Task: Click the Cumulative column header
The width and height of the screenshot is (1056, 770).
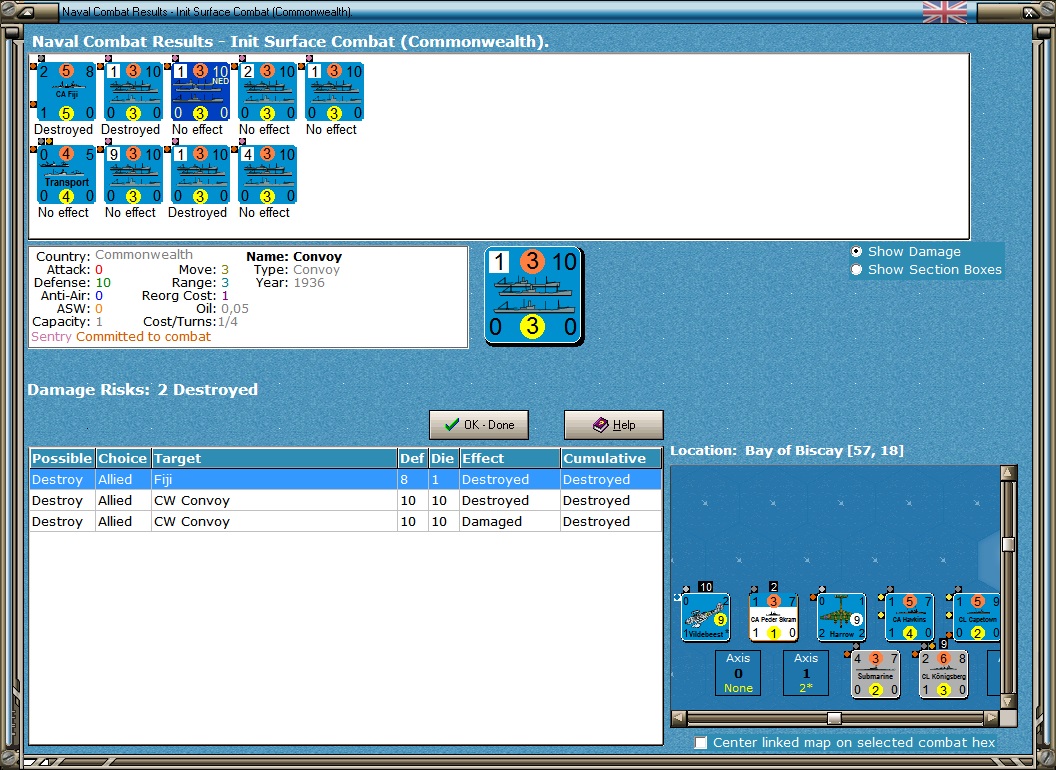Action: click(x=611, y=458)
